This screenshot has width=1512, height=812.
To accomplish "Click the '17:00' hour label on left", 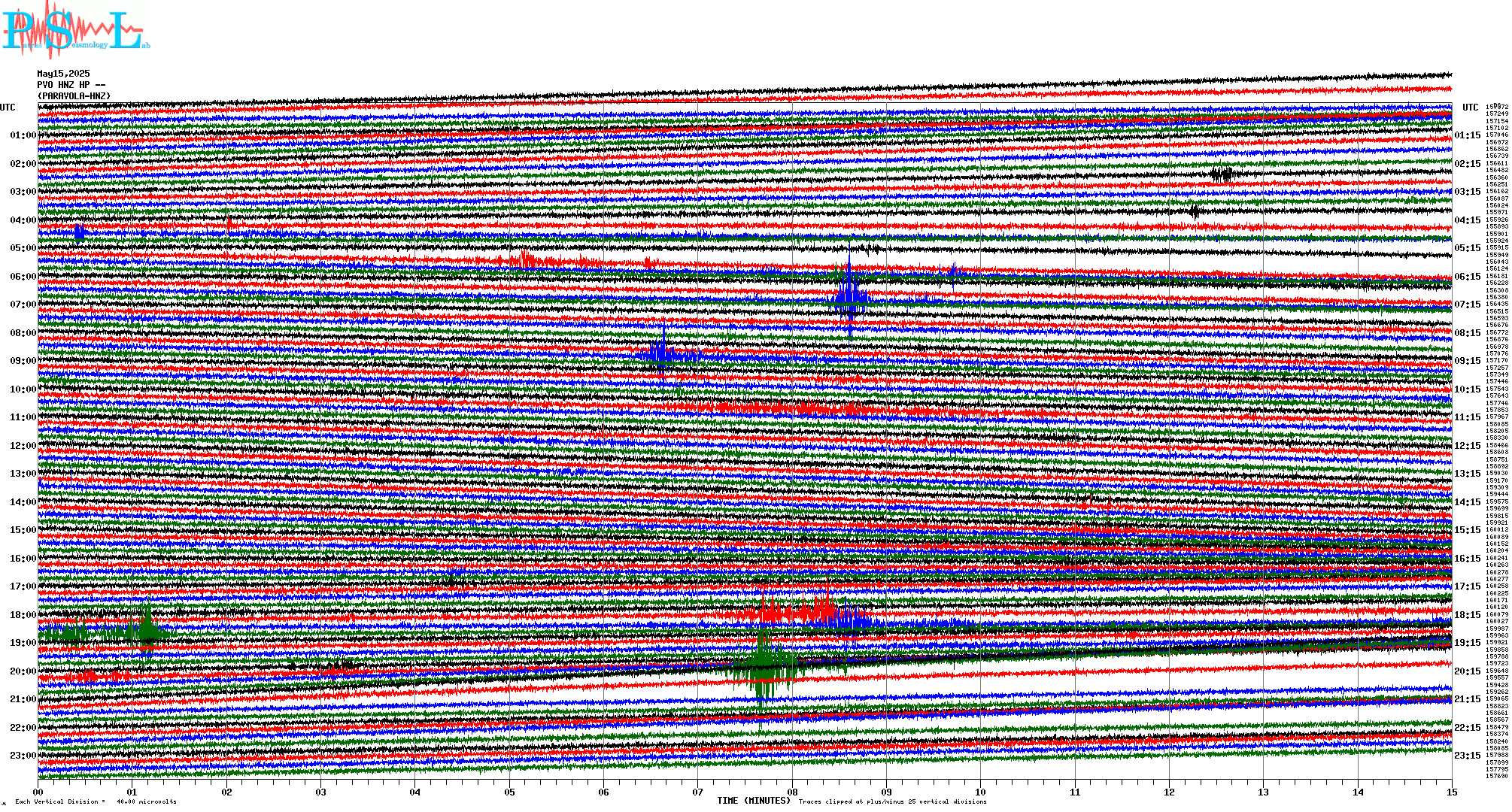I will [x=23, y=586].
